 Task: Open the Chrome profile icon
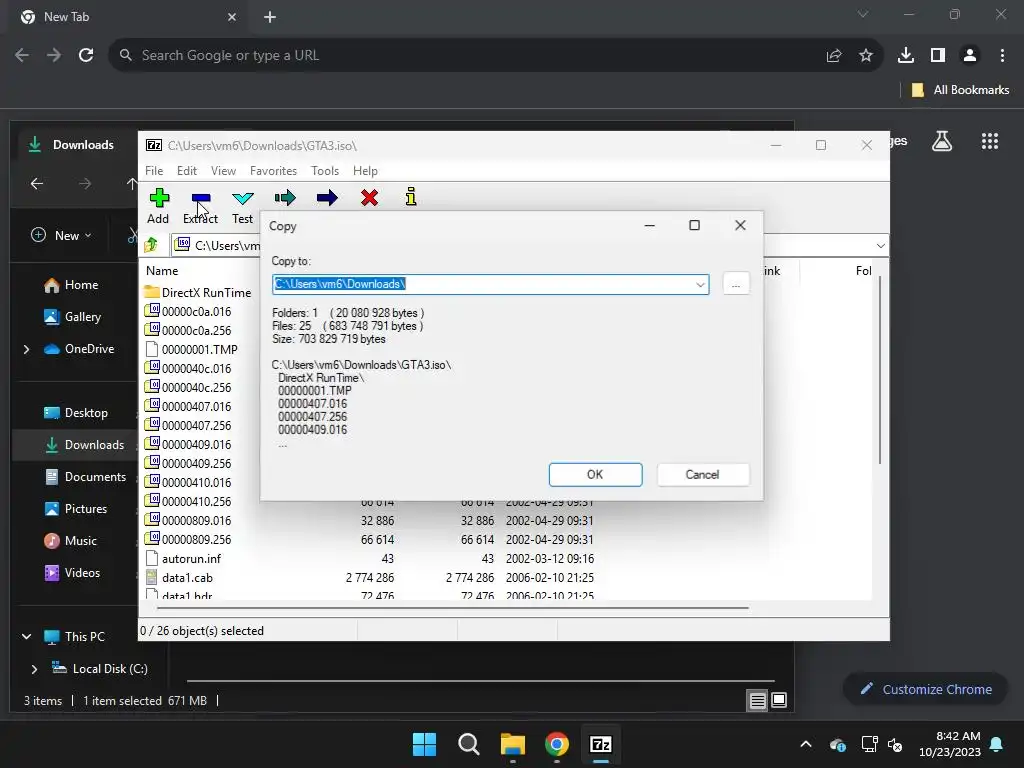pos(970,56)
